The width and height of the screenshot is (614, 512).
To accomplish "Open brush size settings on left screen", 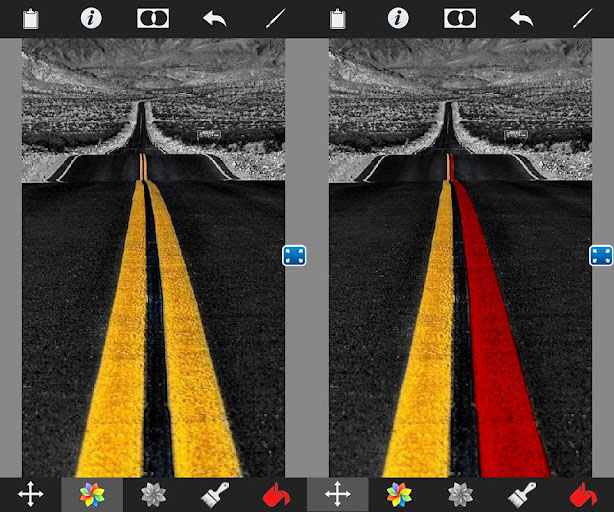I will (276, 18).
